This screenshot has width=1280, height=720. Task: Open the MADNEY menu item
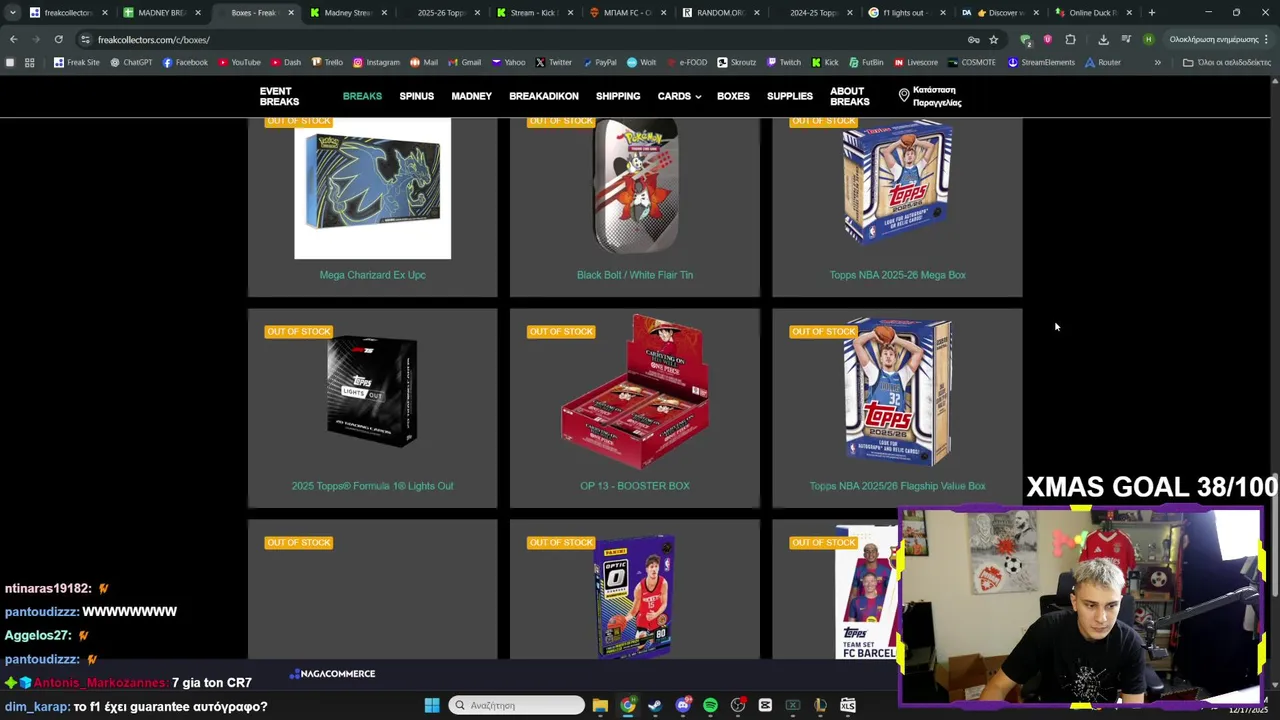click(471, 96)
